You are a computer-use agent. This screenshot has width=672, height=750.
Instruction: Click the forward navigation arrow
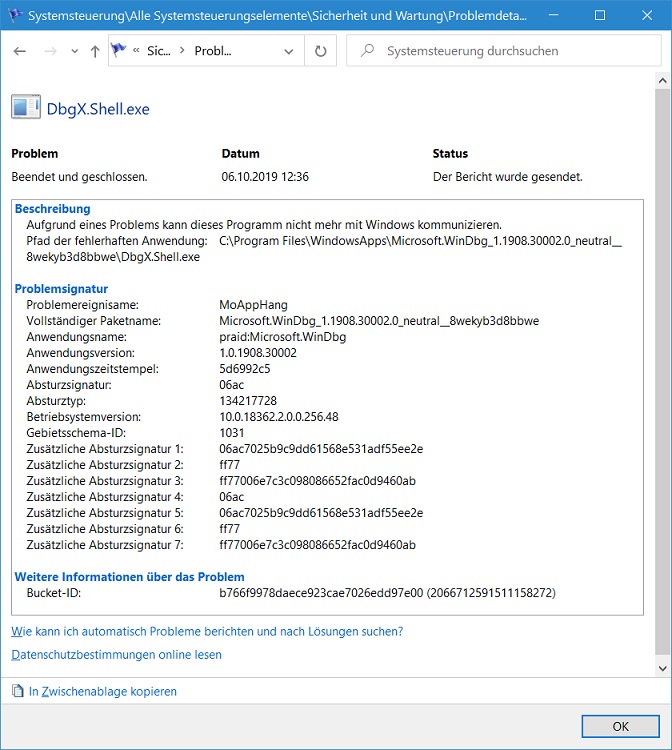coord(50,51)
